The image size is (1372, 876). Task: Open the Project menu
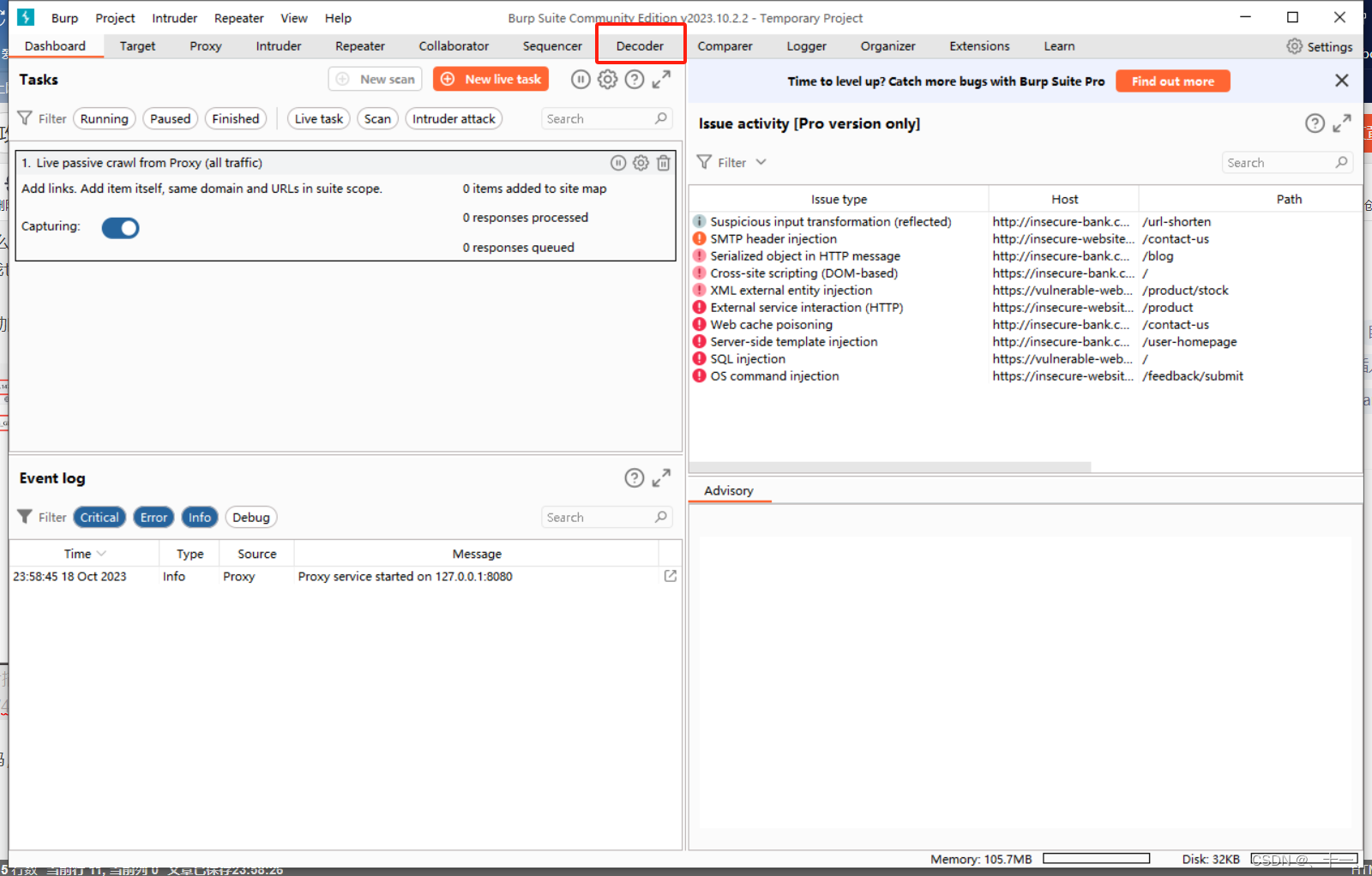115,18
